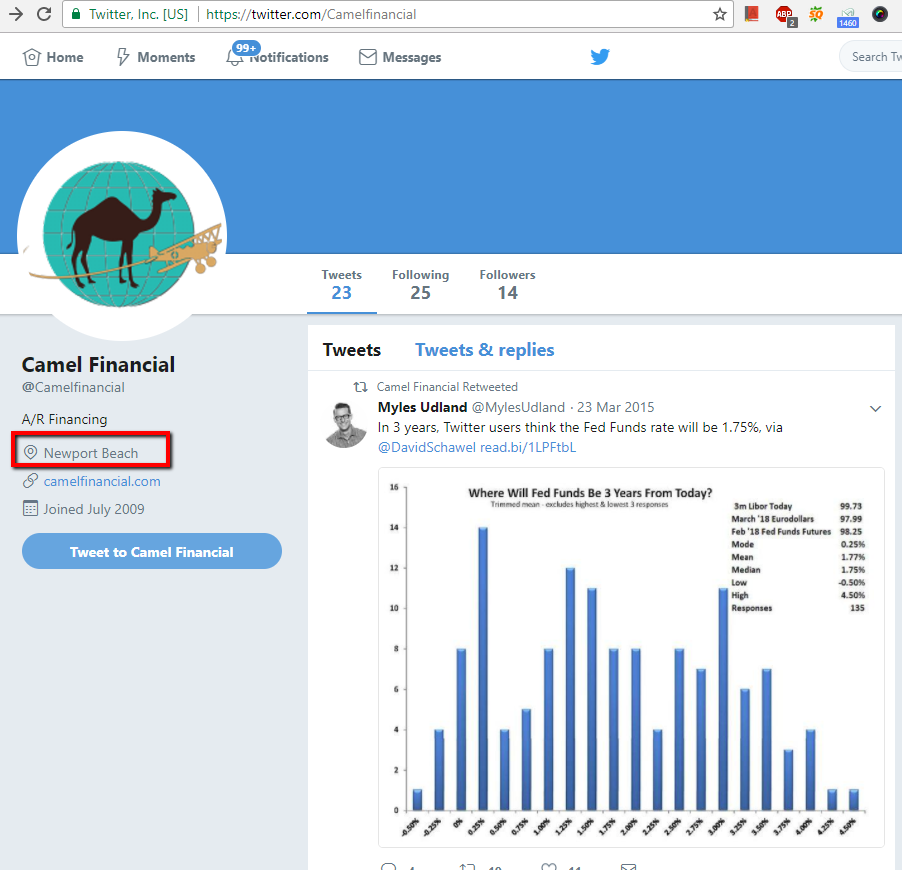
Task: Bookmark this page with the star icon
Action: click(x=720, y=14)
